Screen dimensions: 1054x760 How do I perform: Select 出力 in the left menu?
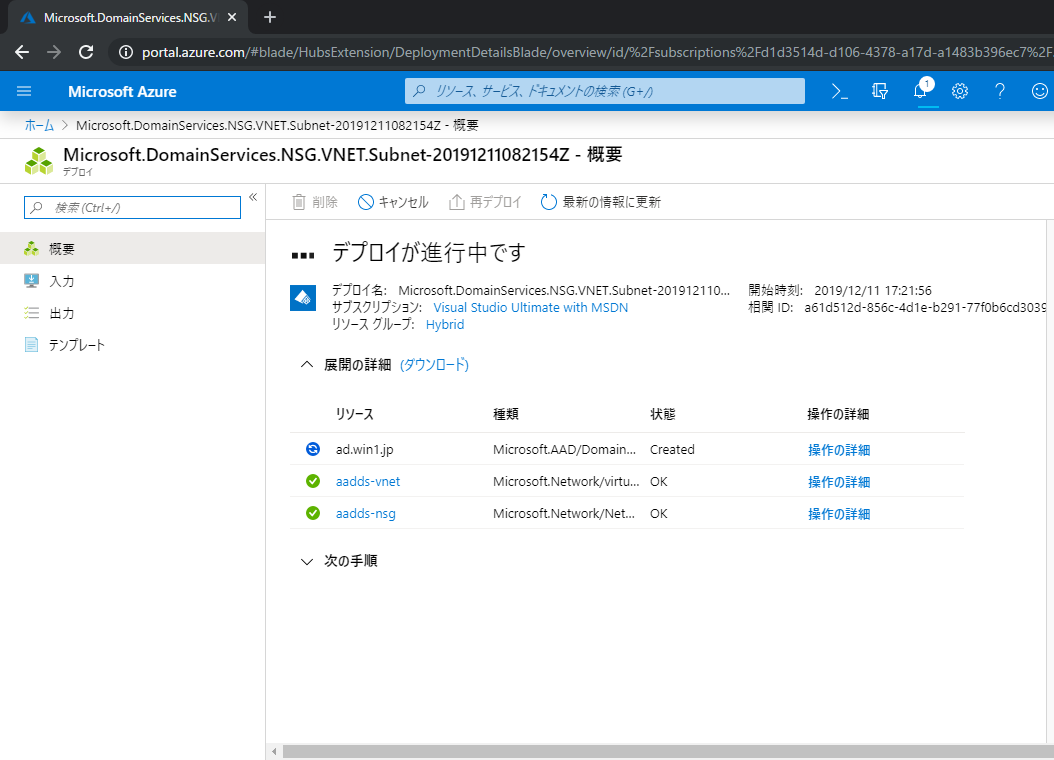pyautogui.click(x=132, y=313)
